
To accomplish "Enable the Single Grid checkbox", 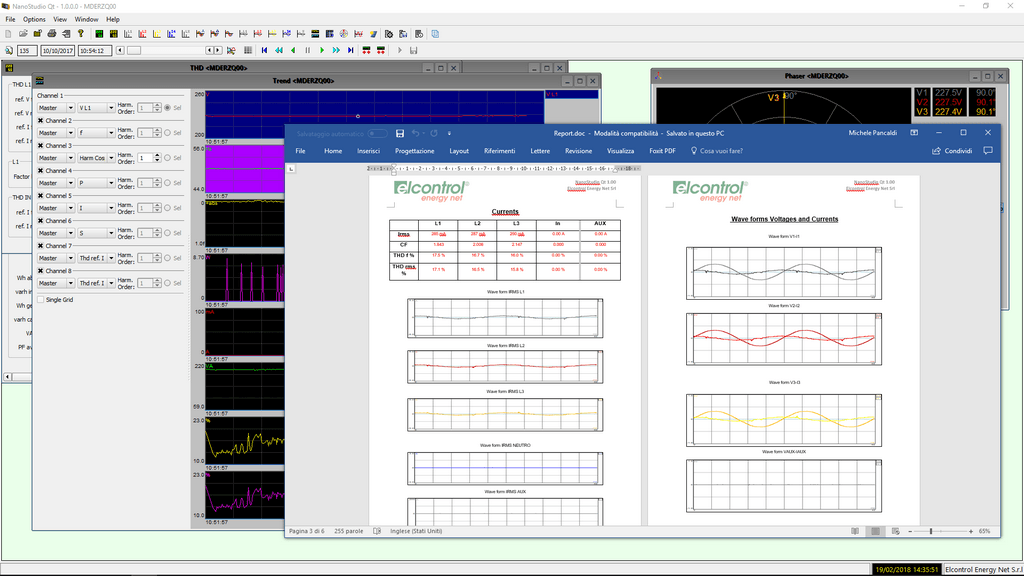I will click(41, 299).
